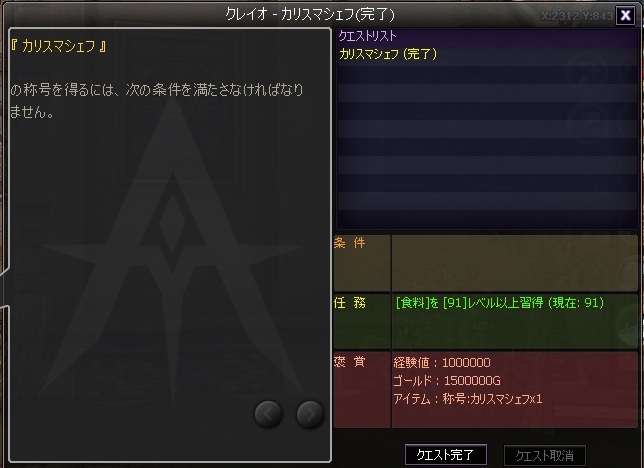Click the ゴールド : 1500000G reward line
The width and height of the screenshot is (644, 468).
pyautogui.click(x=447, y=381)
